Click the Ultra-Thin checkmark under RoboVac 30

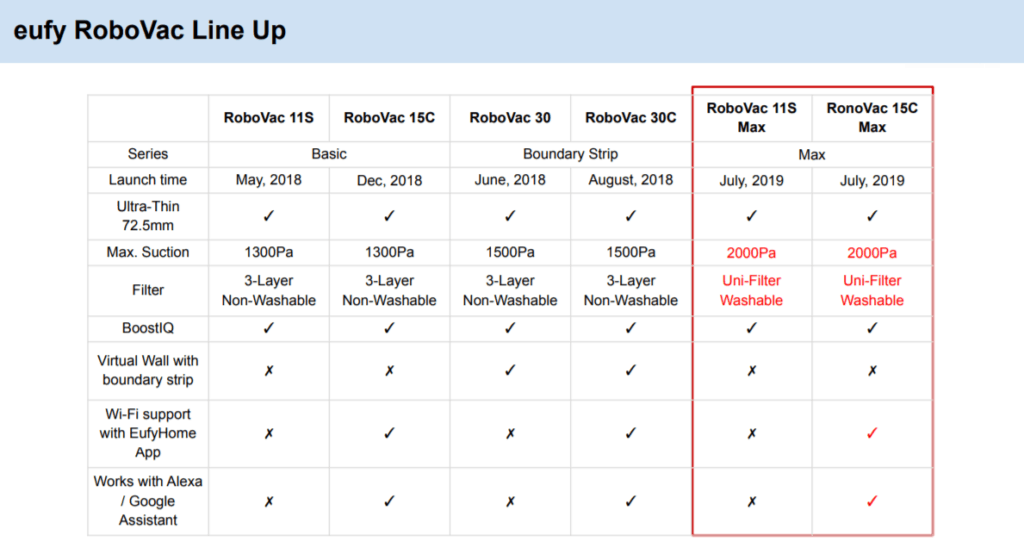(x=510, y=215)
